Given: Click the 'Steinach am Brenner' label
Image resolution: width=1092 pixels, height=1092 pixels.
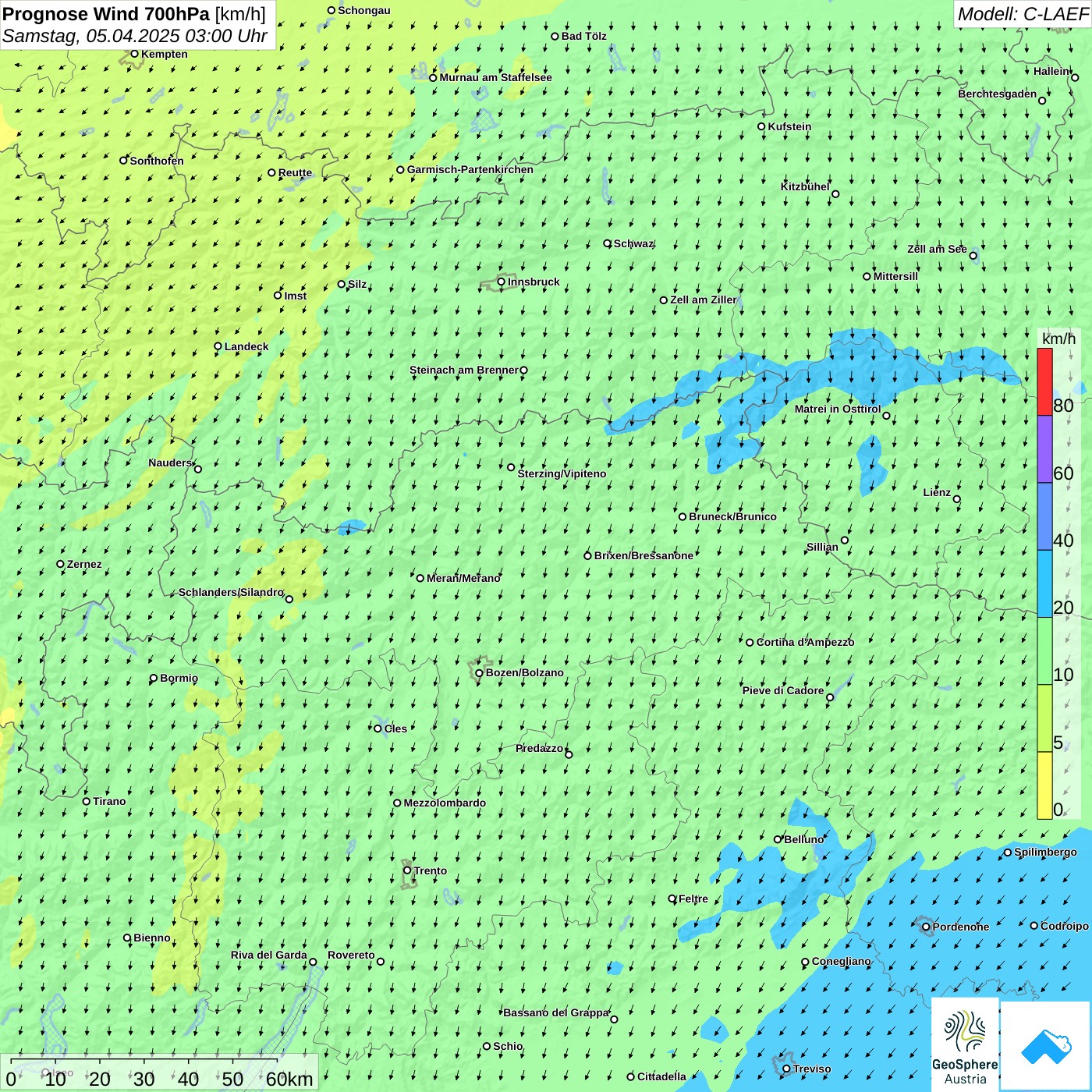Looking at the screenshot, I should (464, 370).
